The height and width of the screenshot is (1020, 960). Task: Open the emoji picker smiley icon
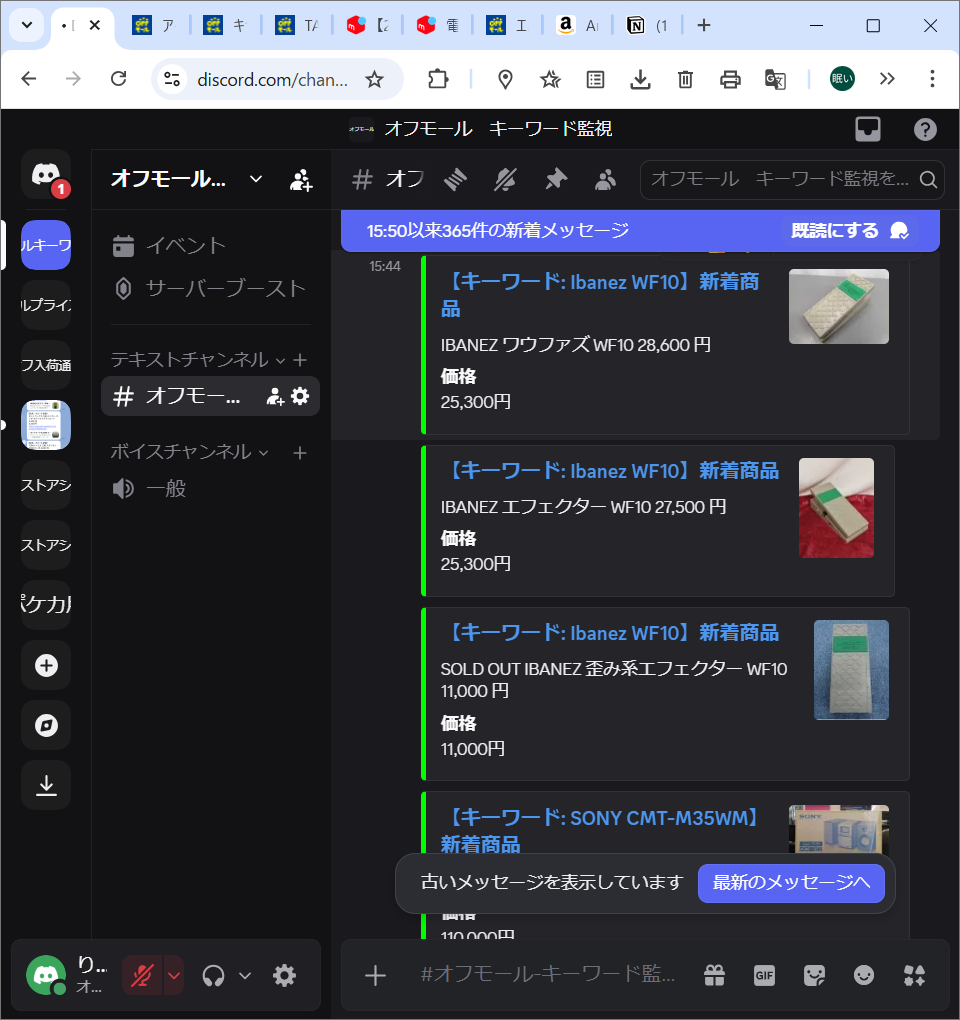(x=864, y=975)
